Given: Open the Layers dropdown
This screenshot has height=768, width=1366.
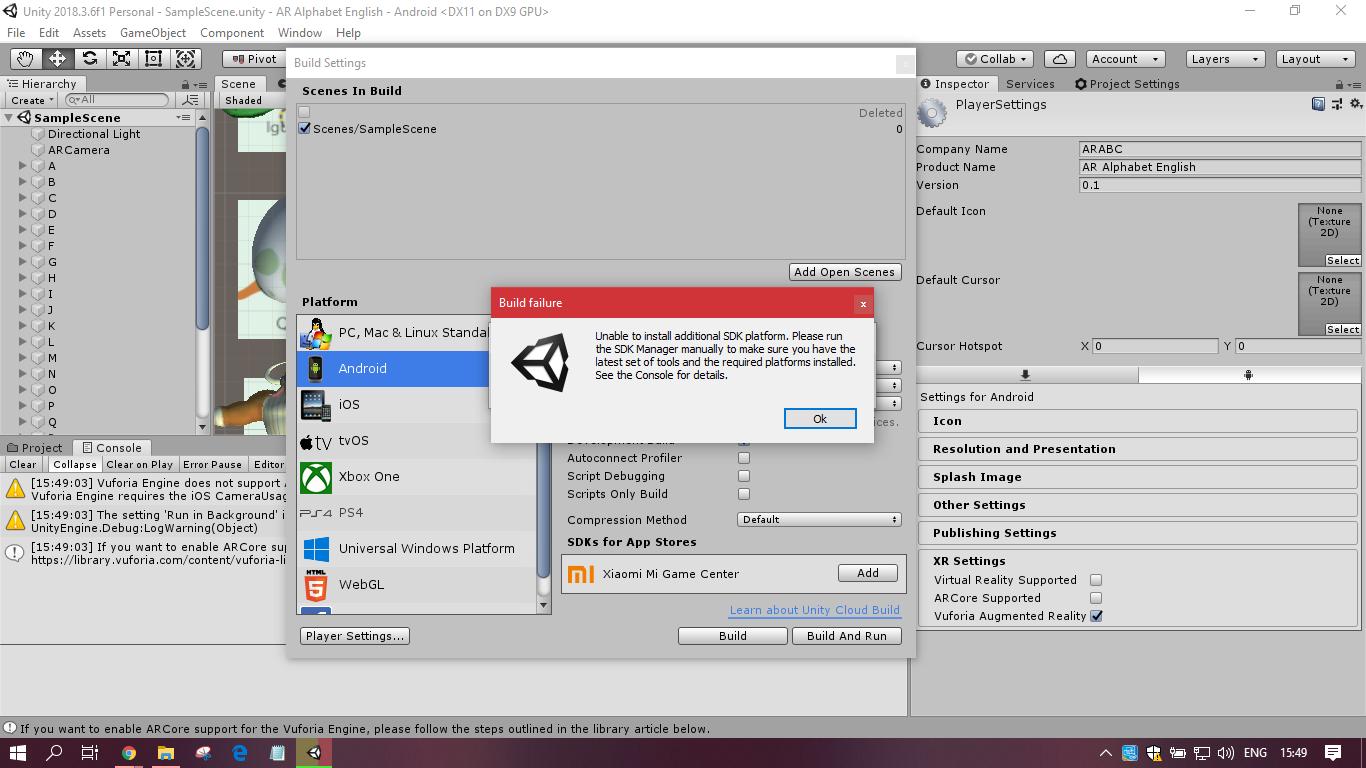Looking at the screenshot, I should 1224,59.
